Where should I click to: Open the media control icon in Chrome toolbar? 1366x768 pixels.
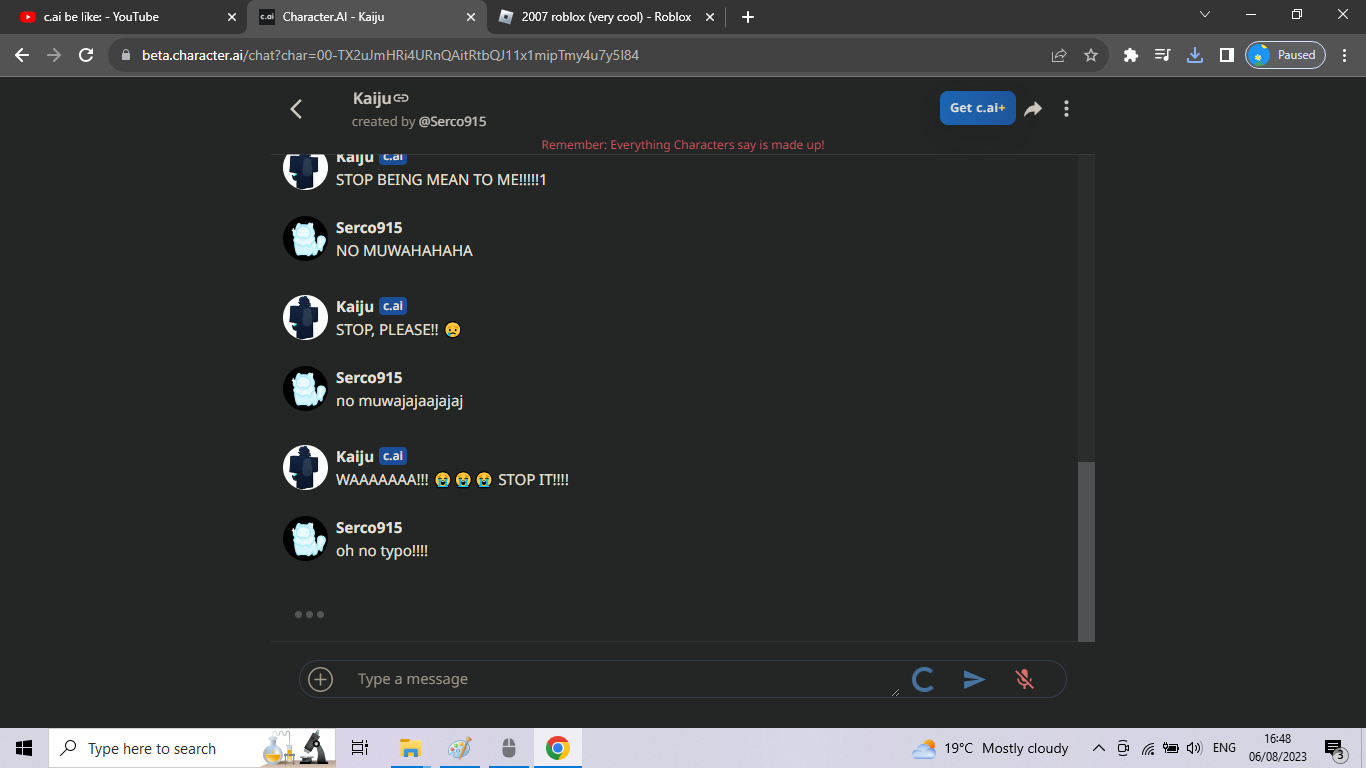[1163, 55]
